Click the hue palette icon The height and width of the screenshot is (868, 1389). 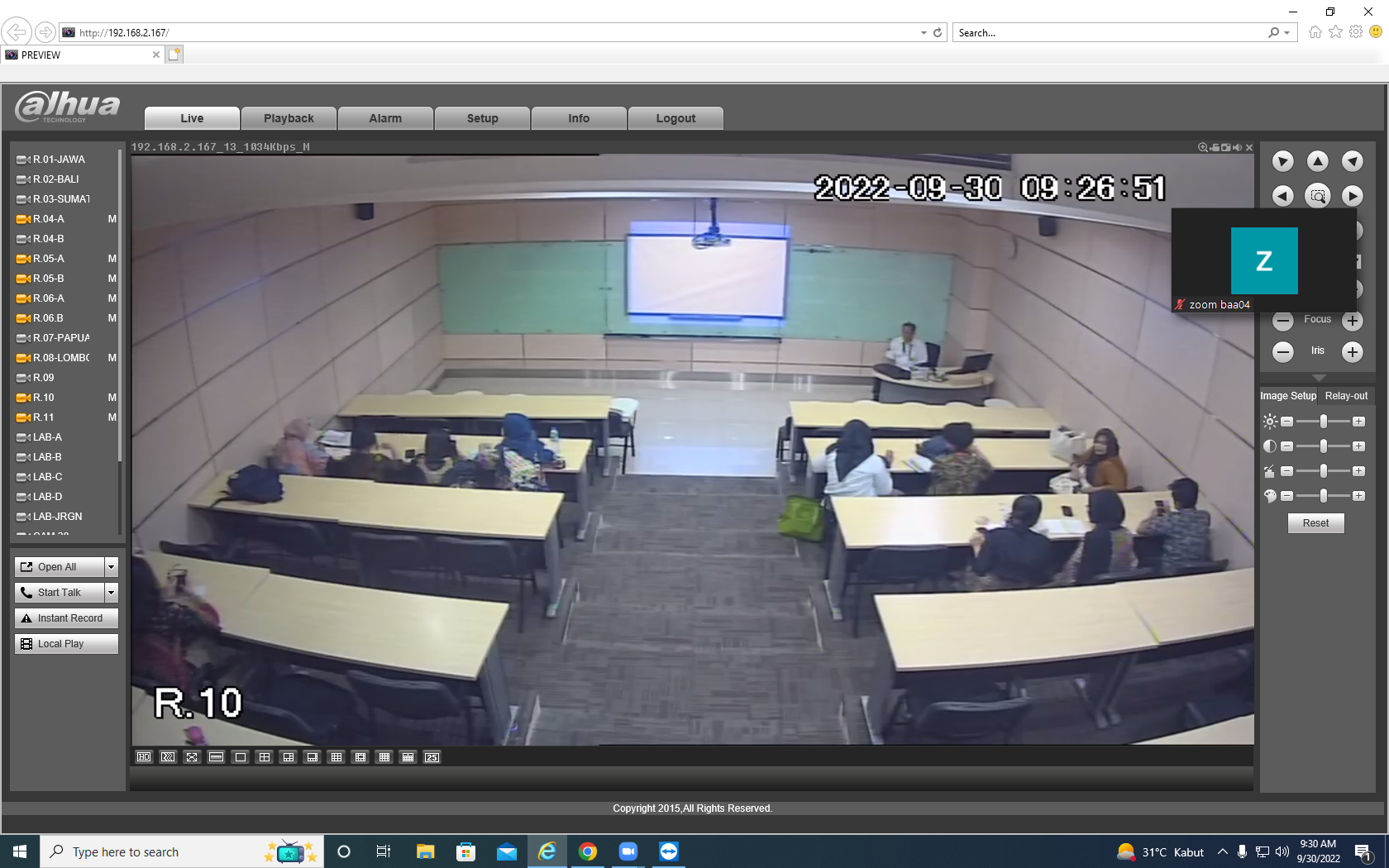click(1270, 496)
